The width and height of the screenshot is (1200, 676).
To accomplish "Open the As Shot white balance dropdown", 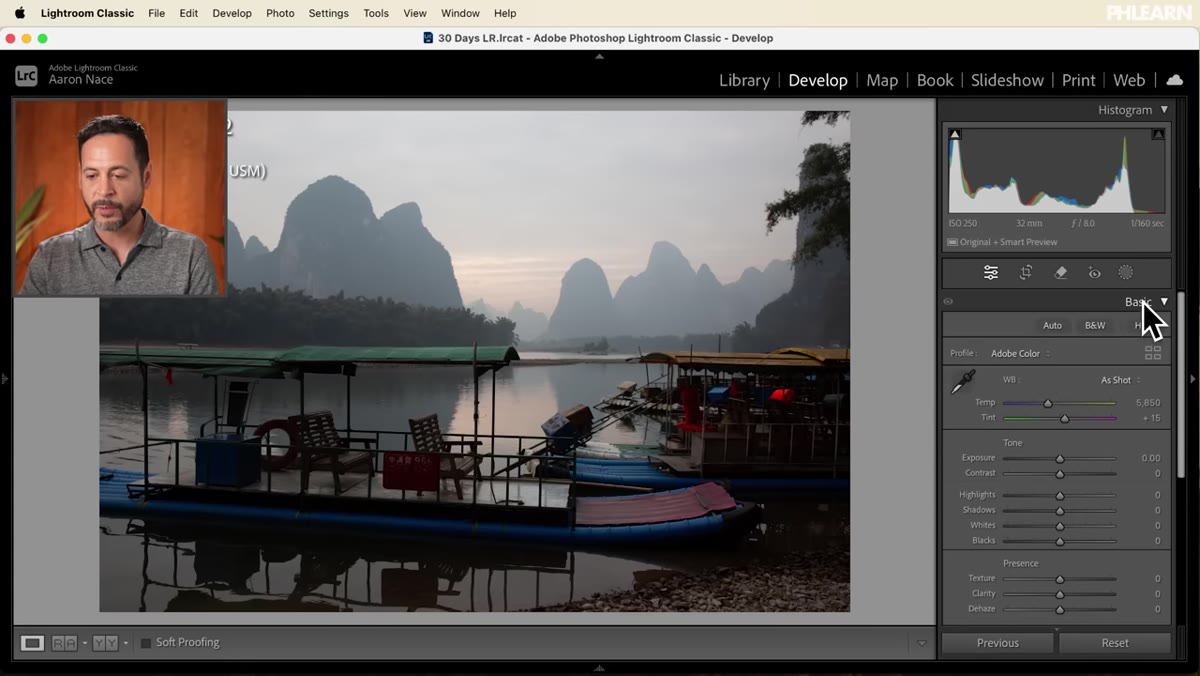I will [1121, 380].
